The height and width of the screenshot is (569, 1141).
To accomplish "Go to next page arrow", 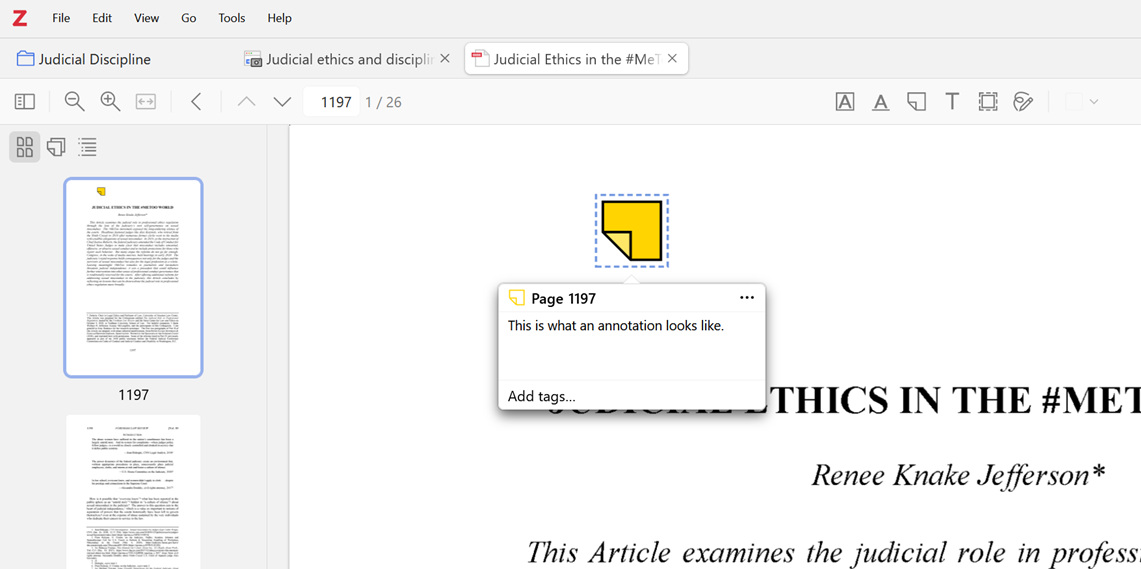I will (282, 102).
